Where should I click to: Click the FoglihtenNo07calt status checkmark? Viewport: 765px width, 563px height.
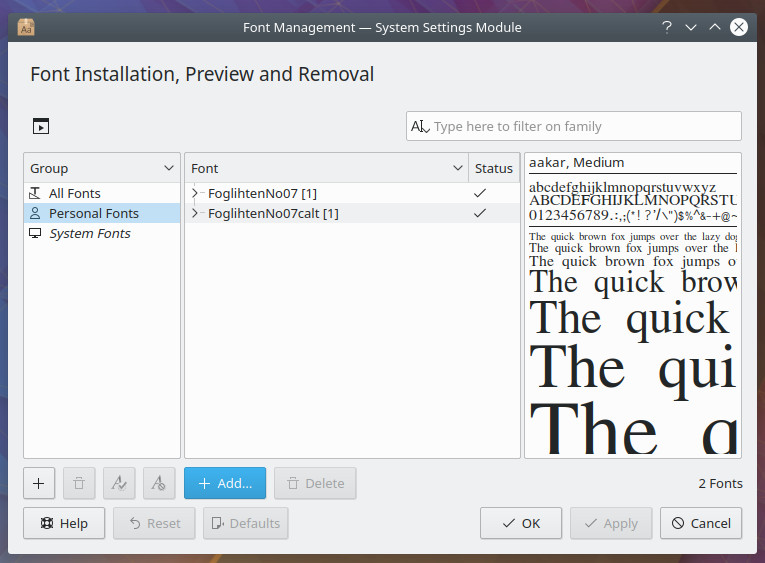480,213
